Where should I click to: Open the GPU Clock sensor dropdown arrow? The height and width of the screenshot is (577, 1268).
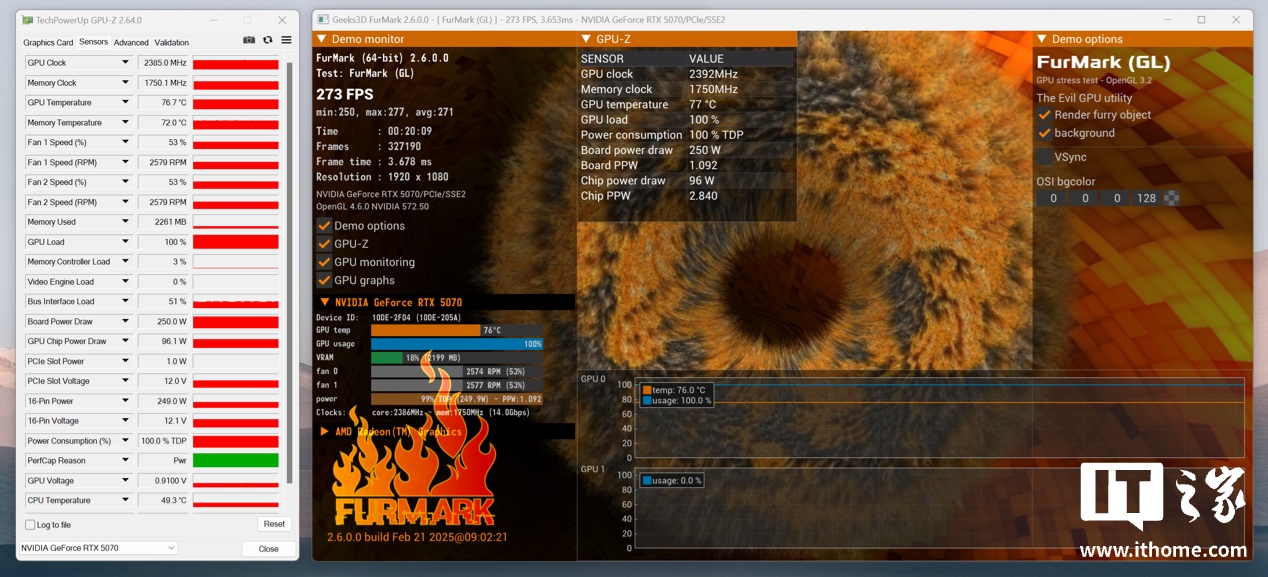tap(125, 63)
